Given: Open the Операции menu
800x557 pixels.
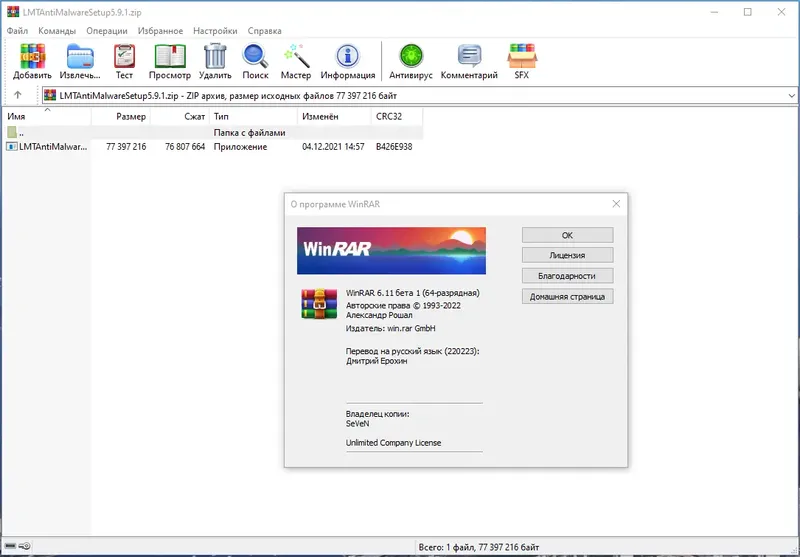Looking at the screenshot, I should click(x=107, y=31).
